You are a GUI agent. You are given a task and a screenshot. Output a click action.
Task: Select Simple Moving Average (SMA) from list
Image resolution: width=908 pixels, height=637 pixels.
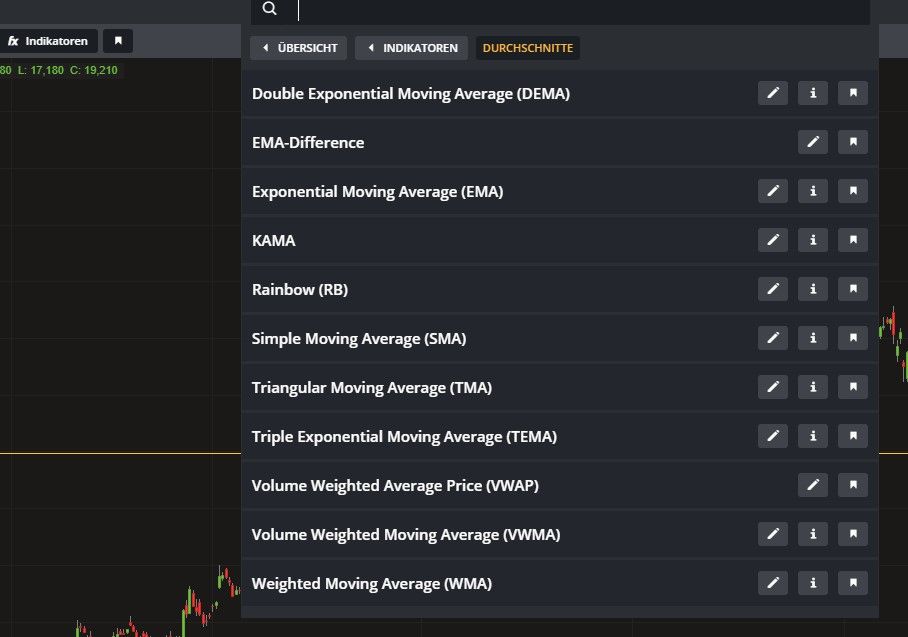[x=359, y=339]
